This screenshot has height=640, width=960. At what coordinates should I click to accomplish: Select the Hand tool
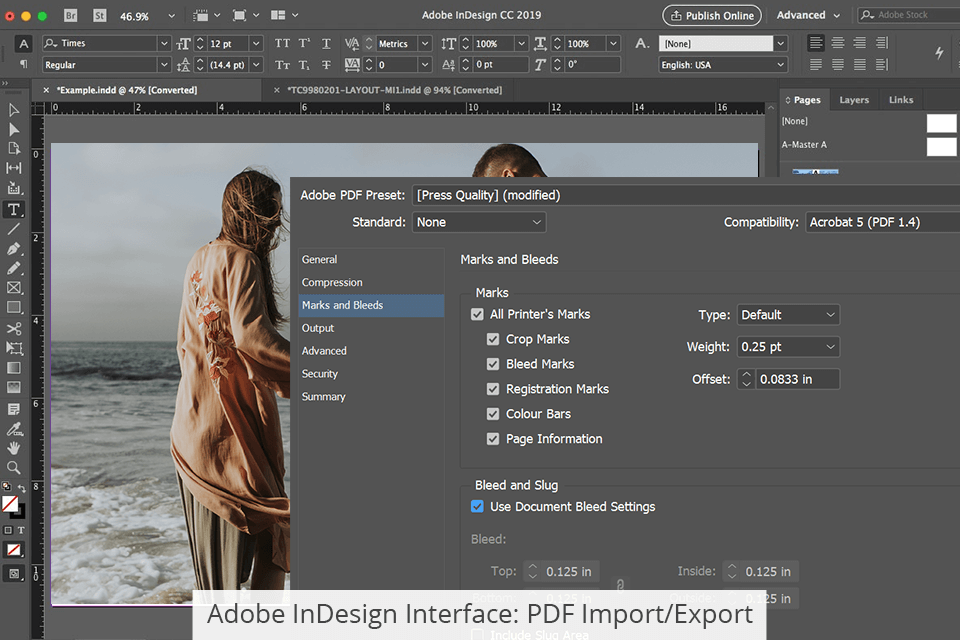pos(13,448)
